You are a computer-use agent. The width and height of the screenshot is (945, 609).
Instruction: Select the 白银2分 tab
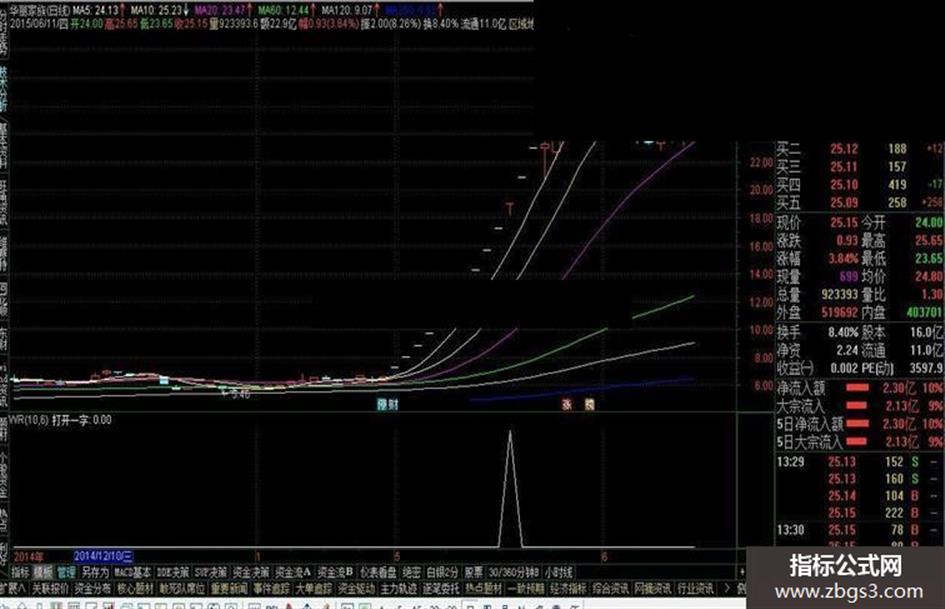tap(442, 572)
